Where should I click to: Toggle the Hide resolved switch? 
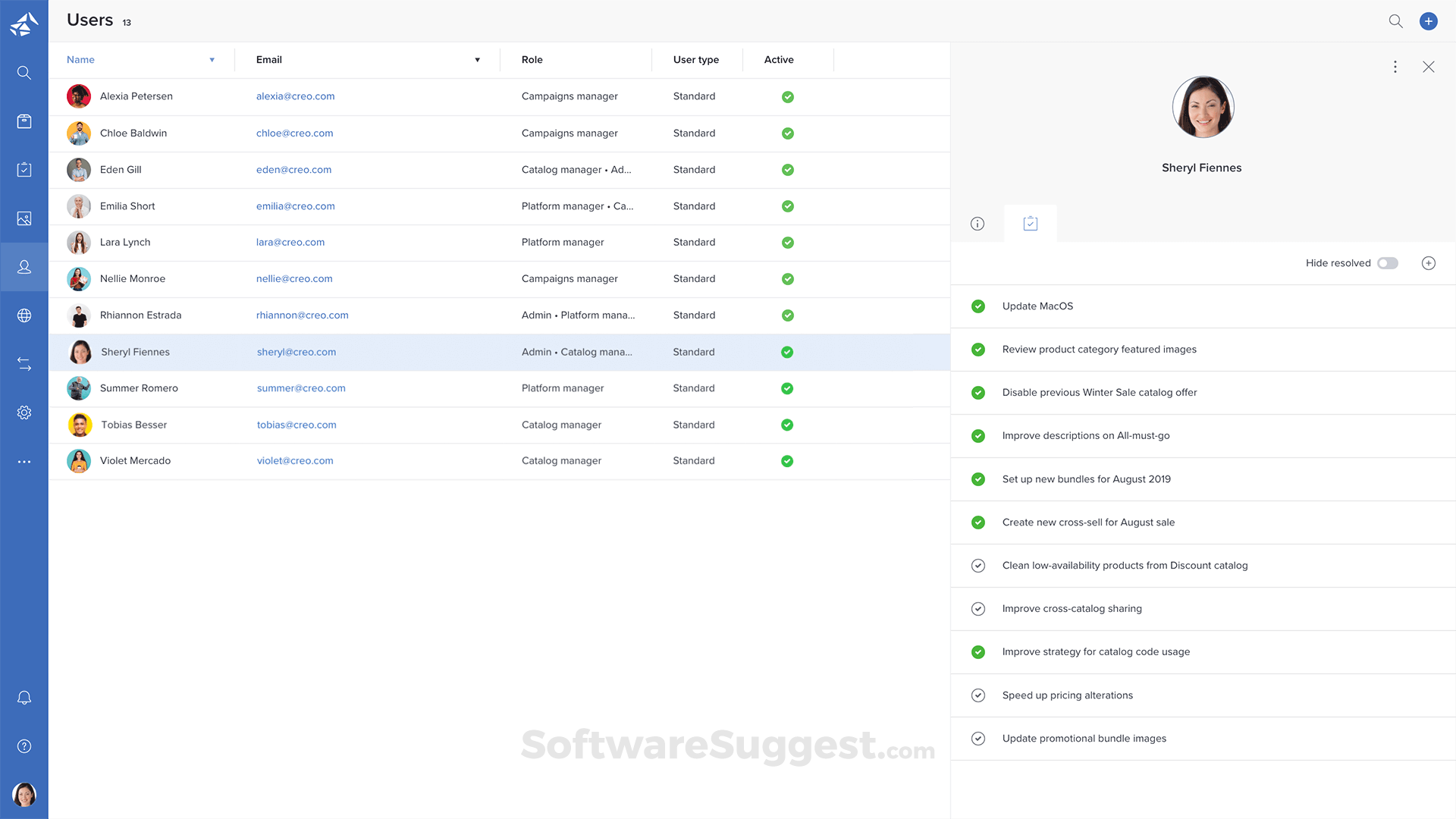click(1388, 263)
